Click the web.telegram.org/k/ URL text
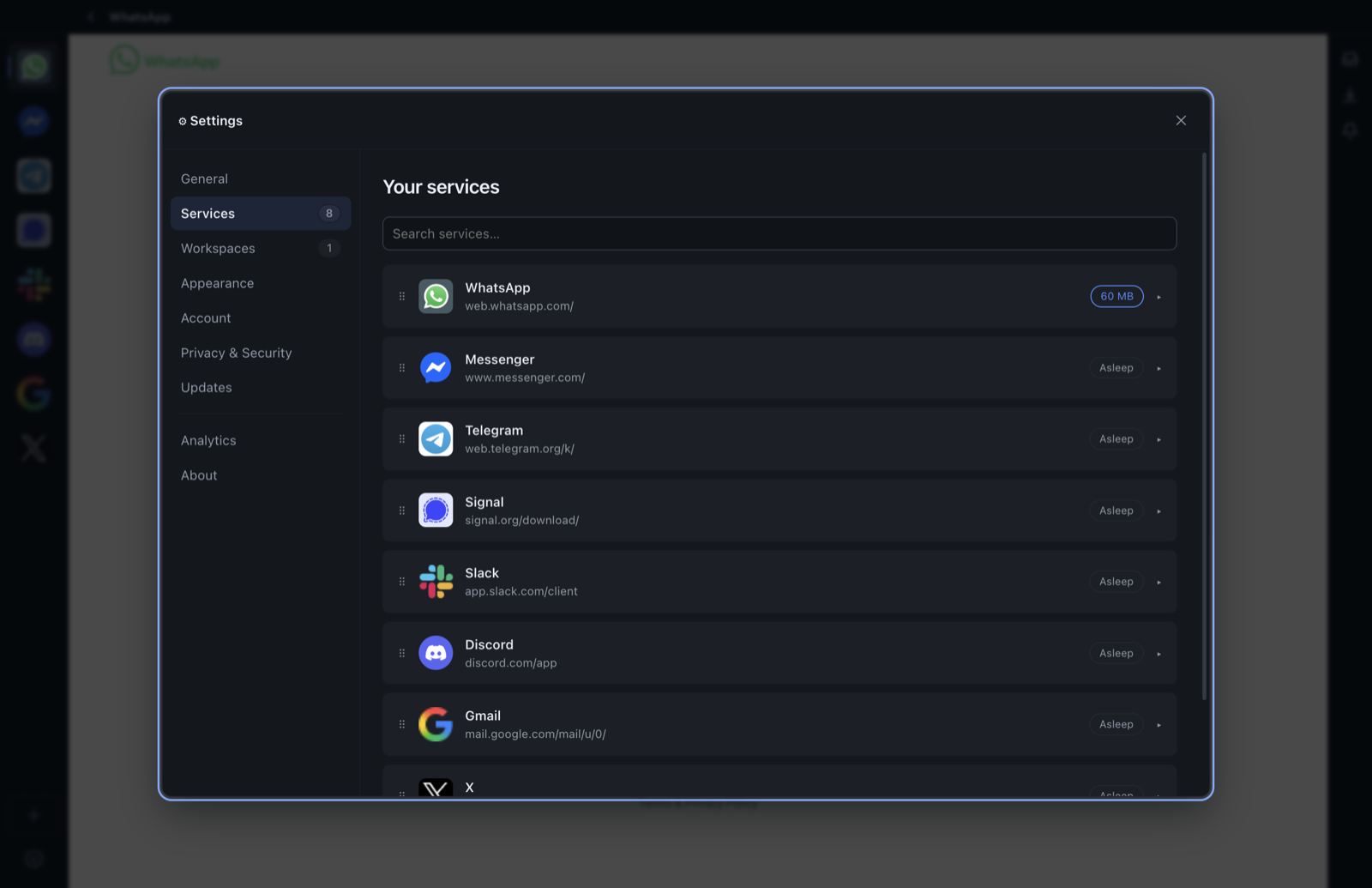 click(x=520, y=449)
